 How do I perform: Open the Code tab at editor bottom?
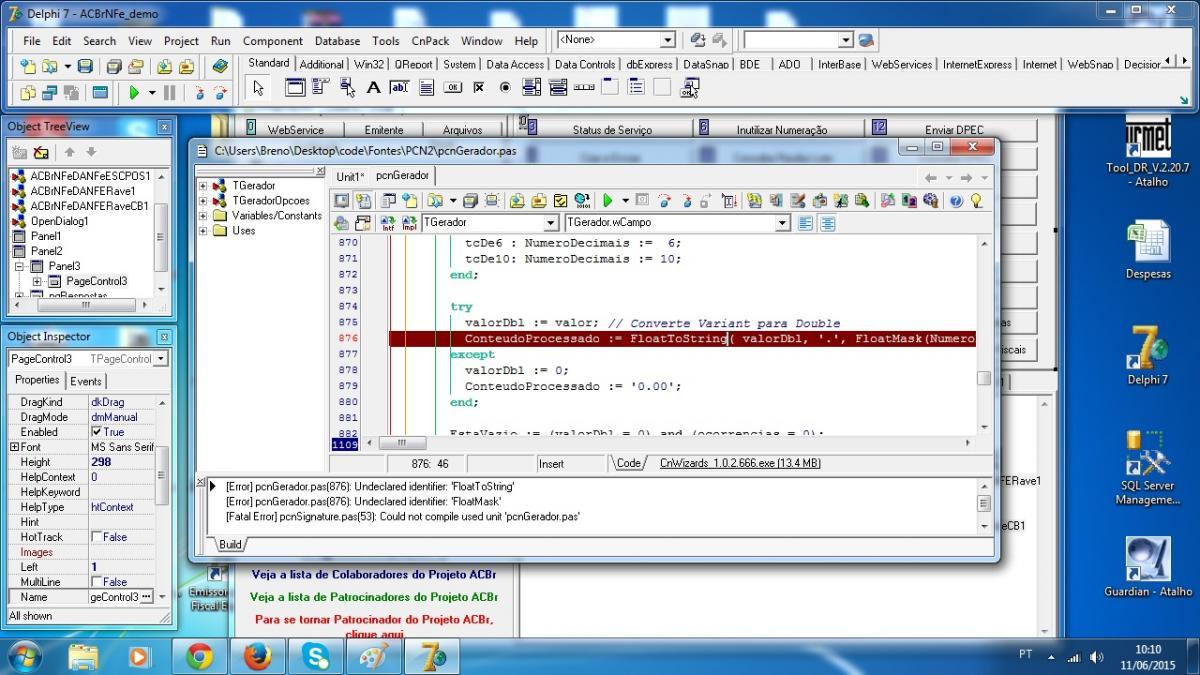tap(628, 463)
